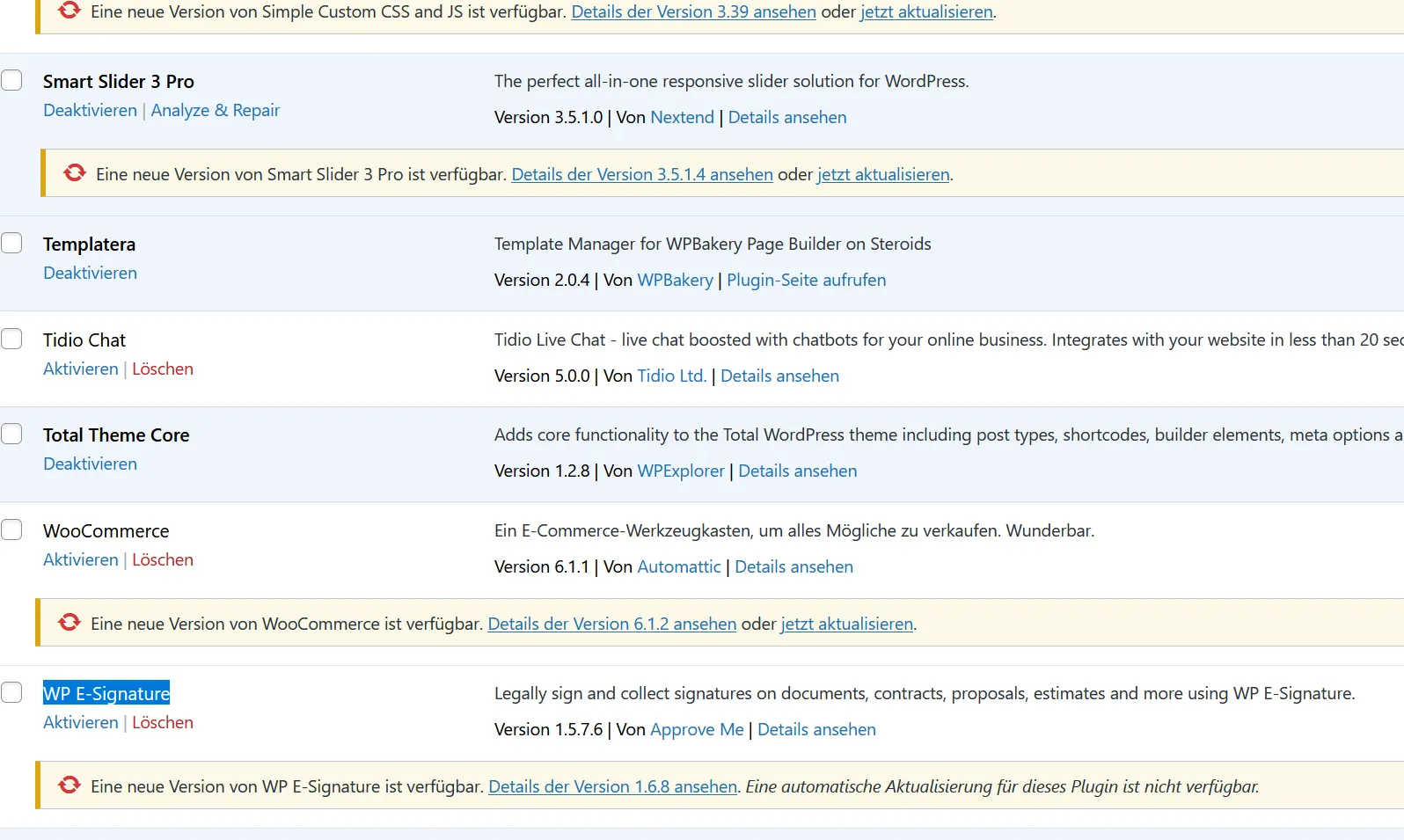The height and width of the screenshot is (840, 1404).
Task: Open Plugin-Seite aufrufen for Templatera
Action: coord(807,280)
